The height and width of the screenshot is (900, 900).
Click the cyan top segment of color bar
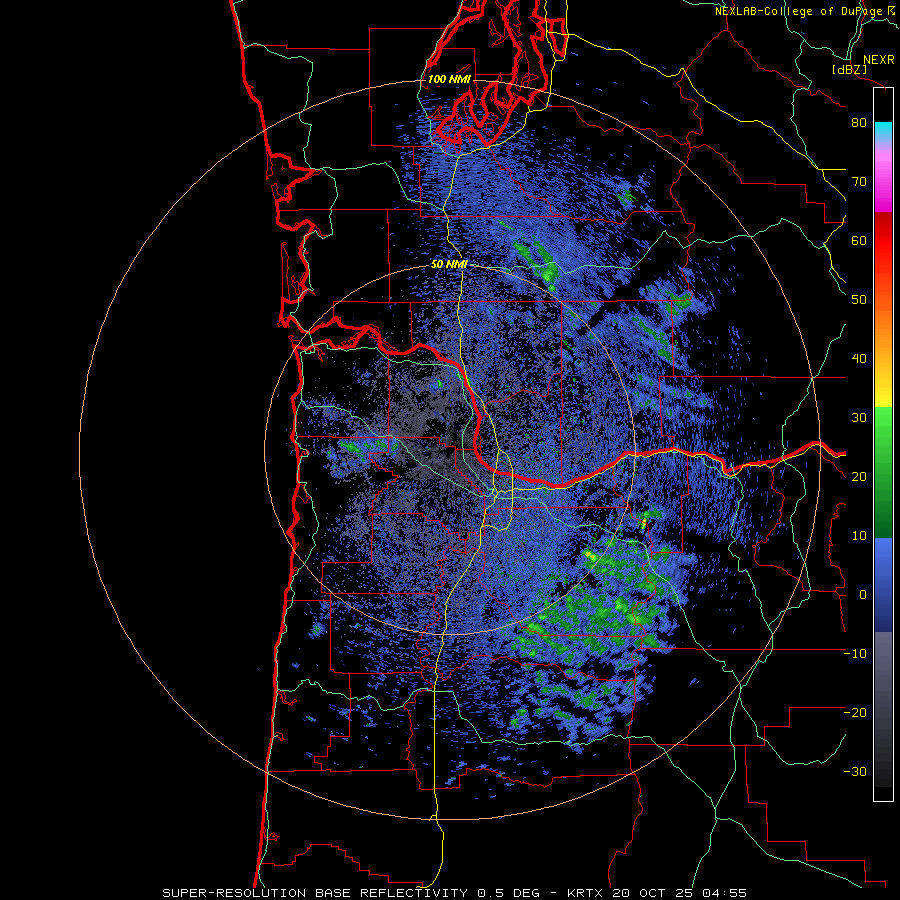coord(883,129)
